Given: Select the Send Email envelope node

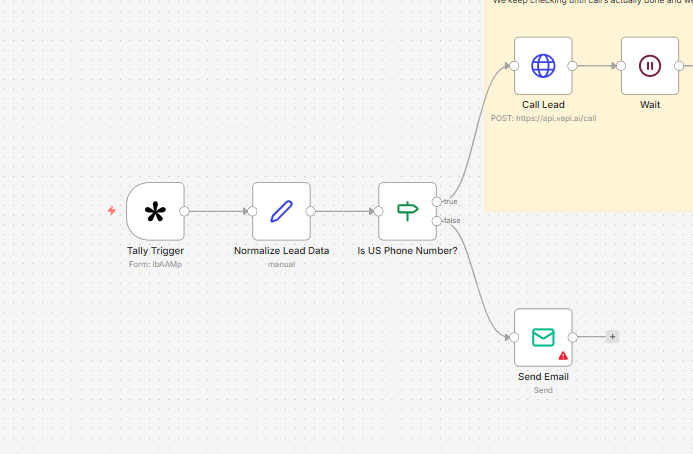Looking at the screenshot, I should pos(543,337).
